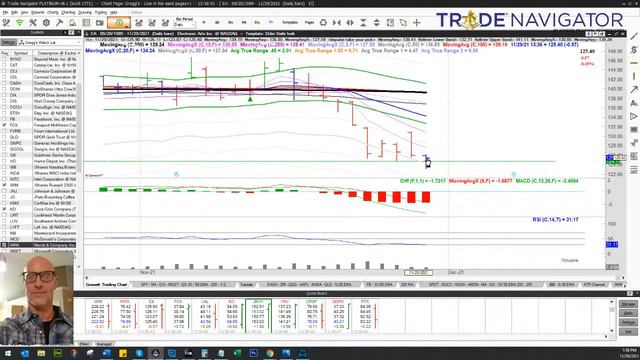The image size is (640, 360).
Task: Select the trend line drawing tool
Action: [634, 36]
